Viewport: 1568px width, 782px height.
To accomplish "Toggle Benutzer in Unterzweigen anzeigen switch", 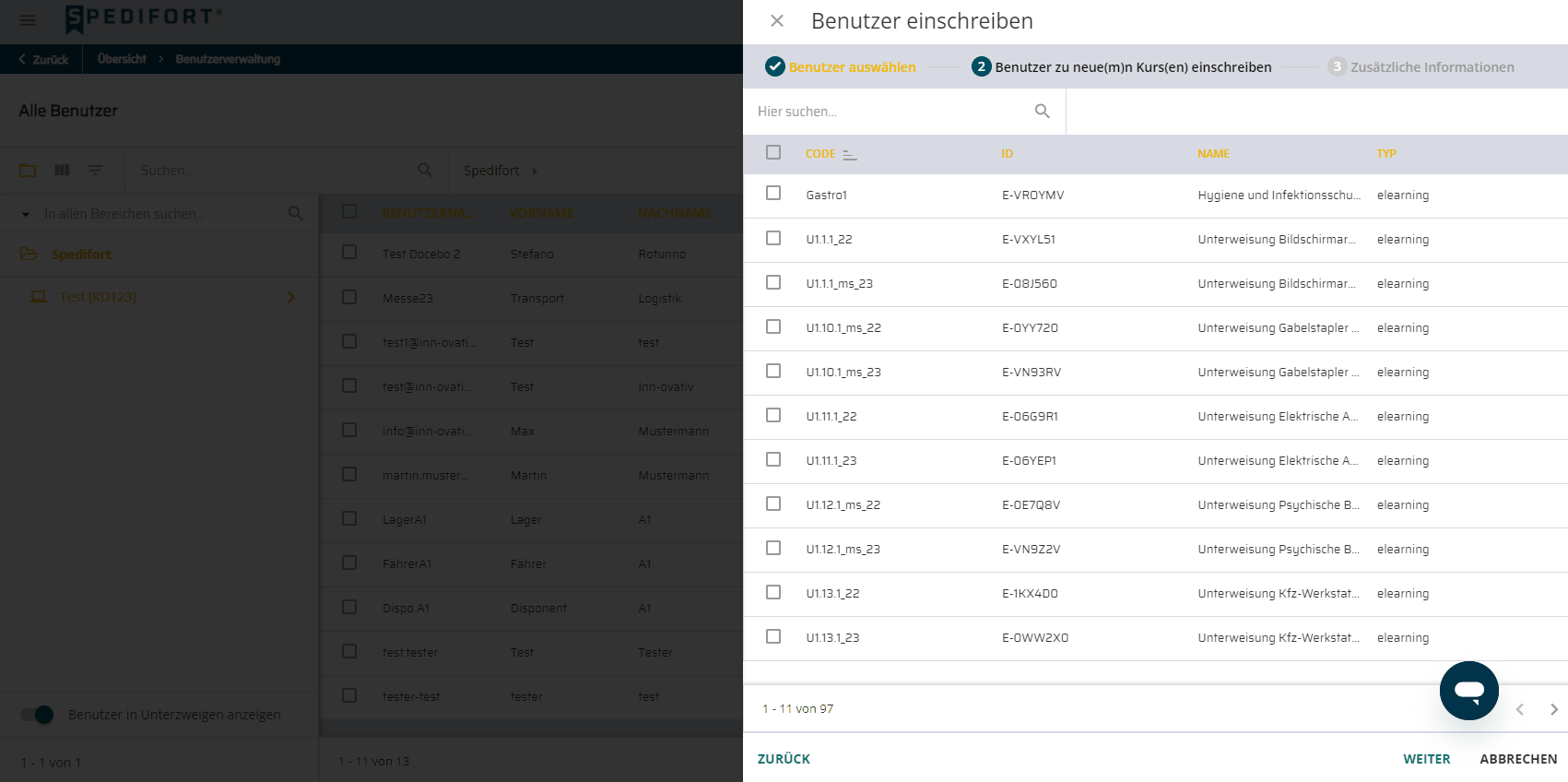I will click(37, 715).
